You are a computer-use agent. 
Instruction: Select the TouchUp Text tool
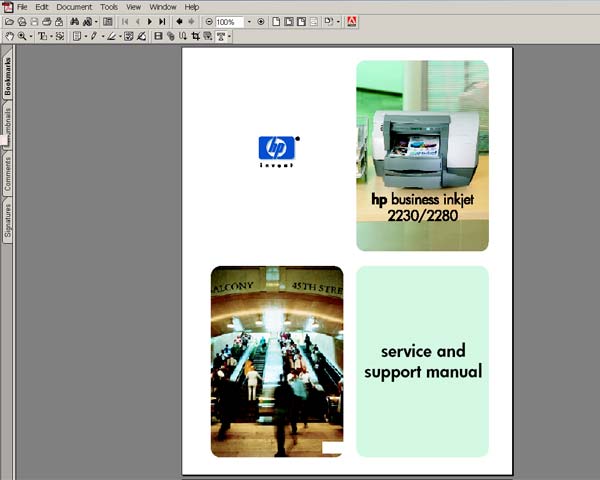pyautogui.click(x=221, y=36)
